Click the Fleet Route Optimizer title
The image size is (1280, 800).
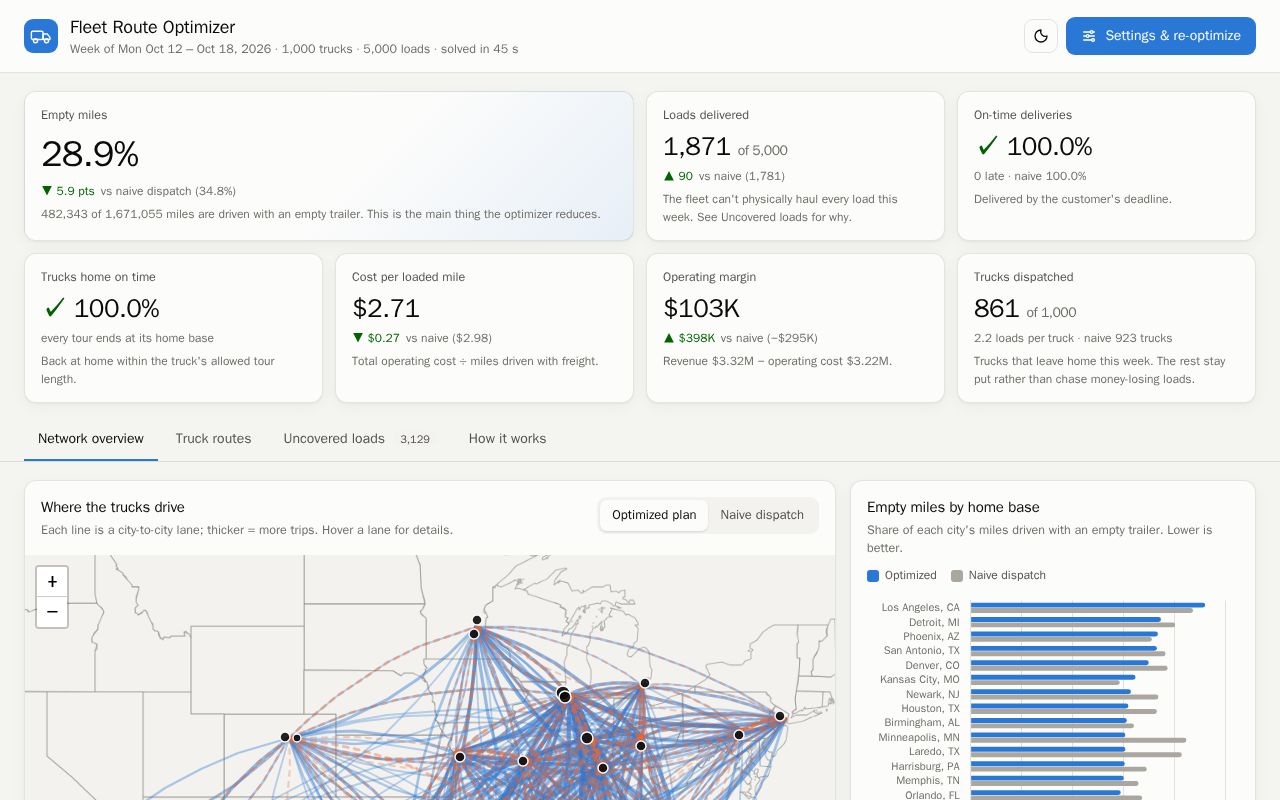pos(152,28)
